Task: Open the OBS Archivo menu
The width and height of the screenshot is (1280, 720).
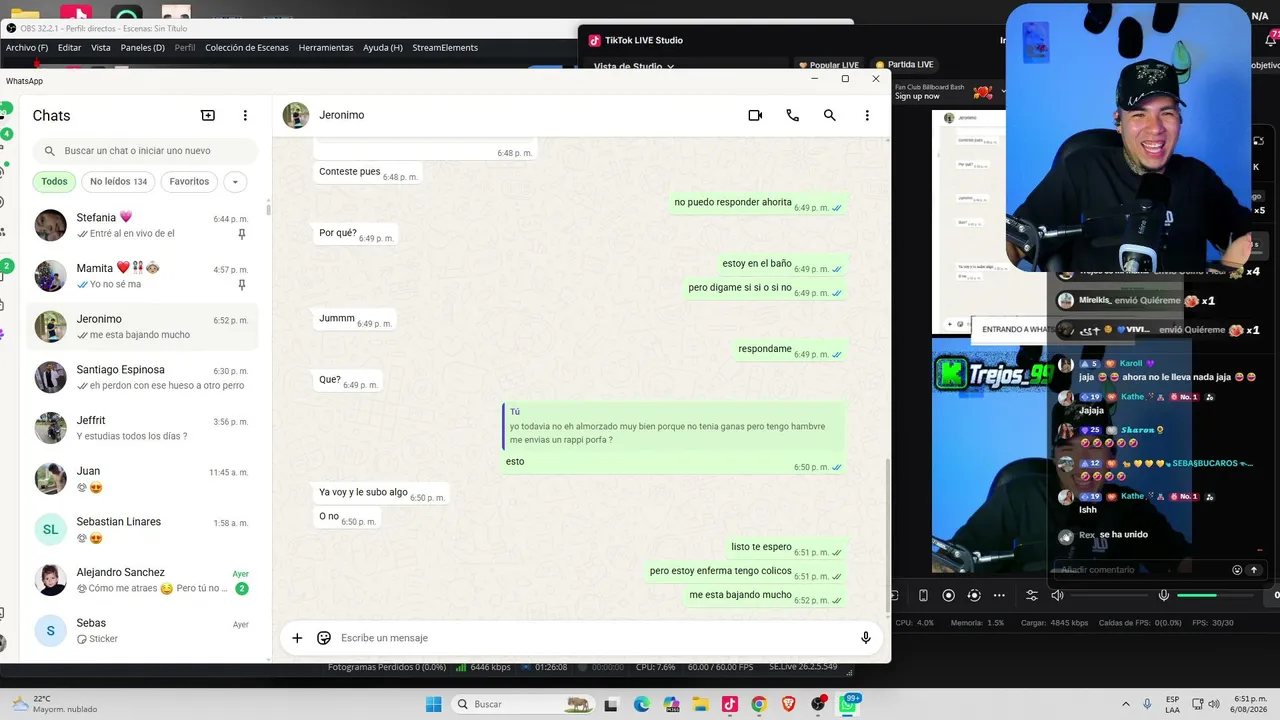Action: [27, 48]
